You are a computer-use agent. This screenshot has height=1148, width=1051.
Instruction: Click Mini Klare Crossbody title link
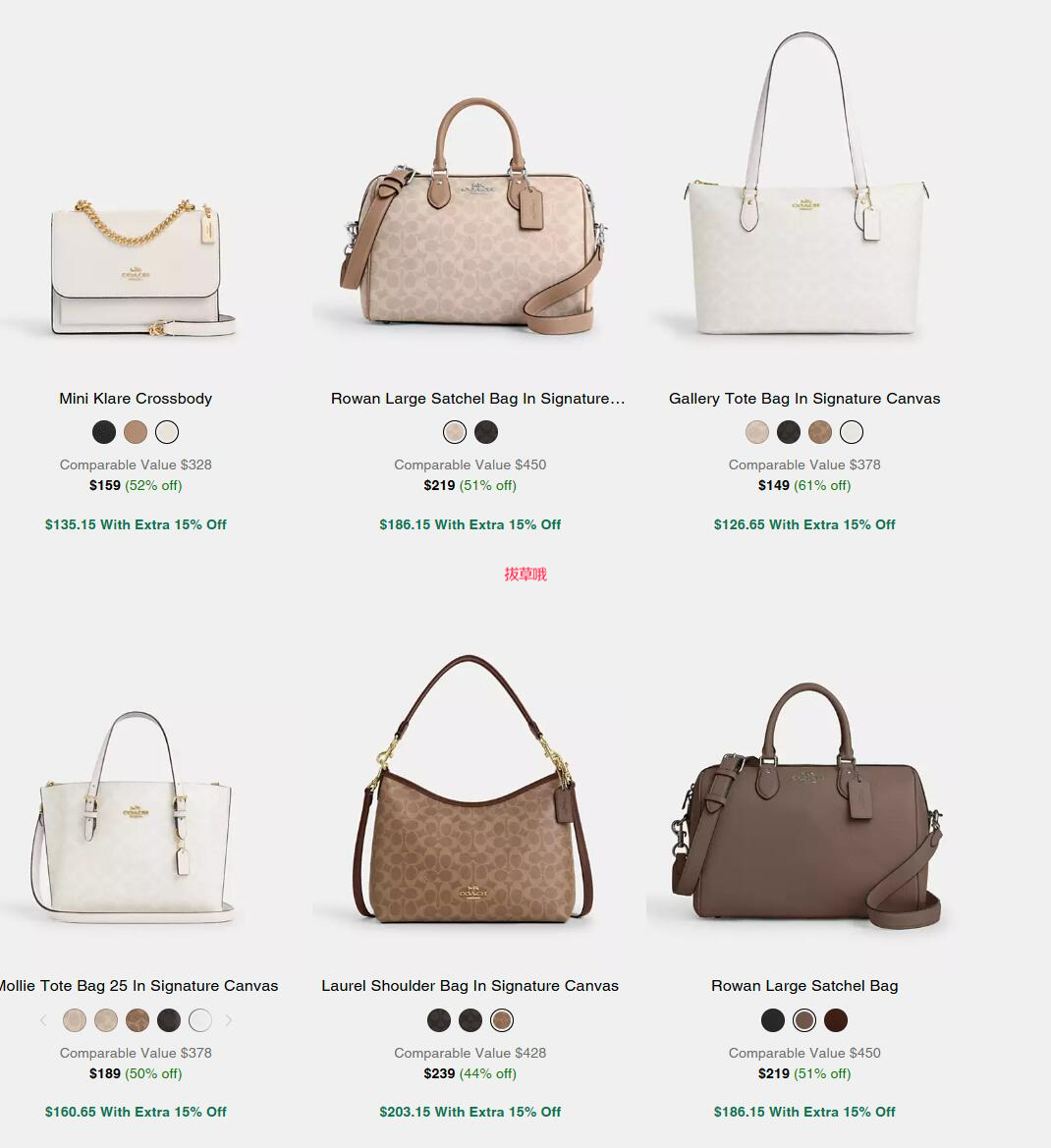(136, 399)
